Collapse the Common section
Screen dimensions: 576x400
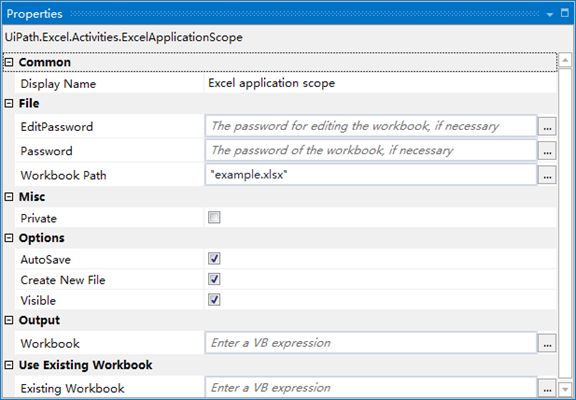pos(9,62)
